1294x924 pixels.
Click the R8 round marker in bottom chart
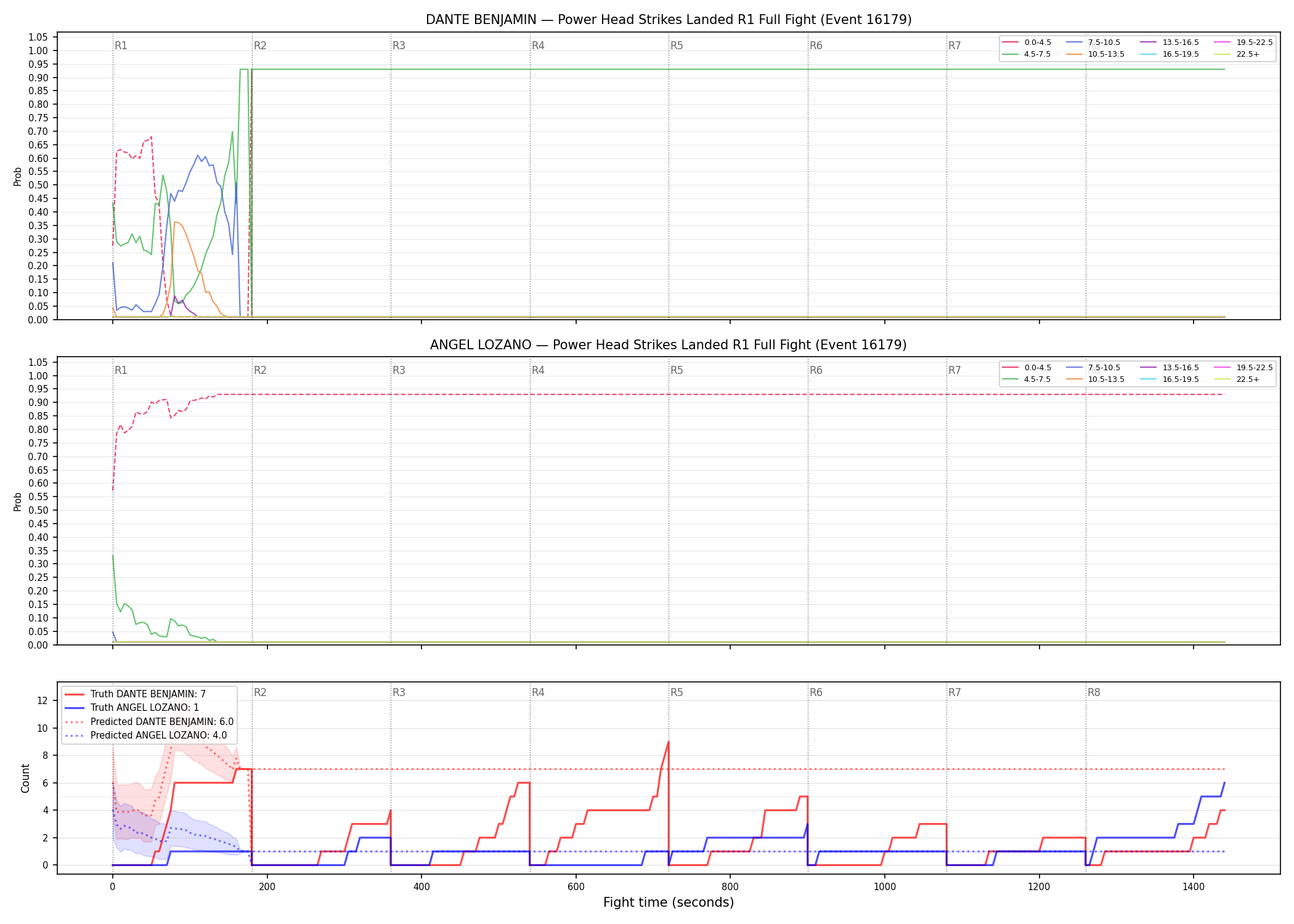pos(1094,692)
